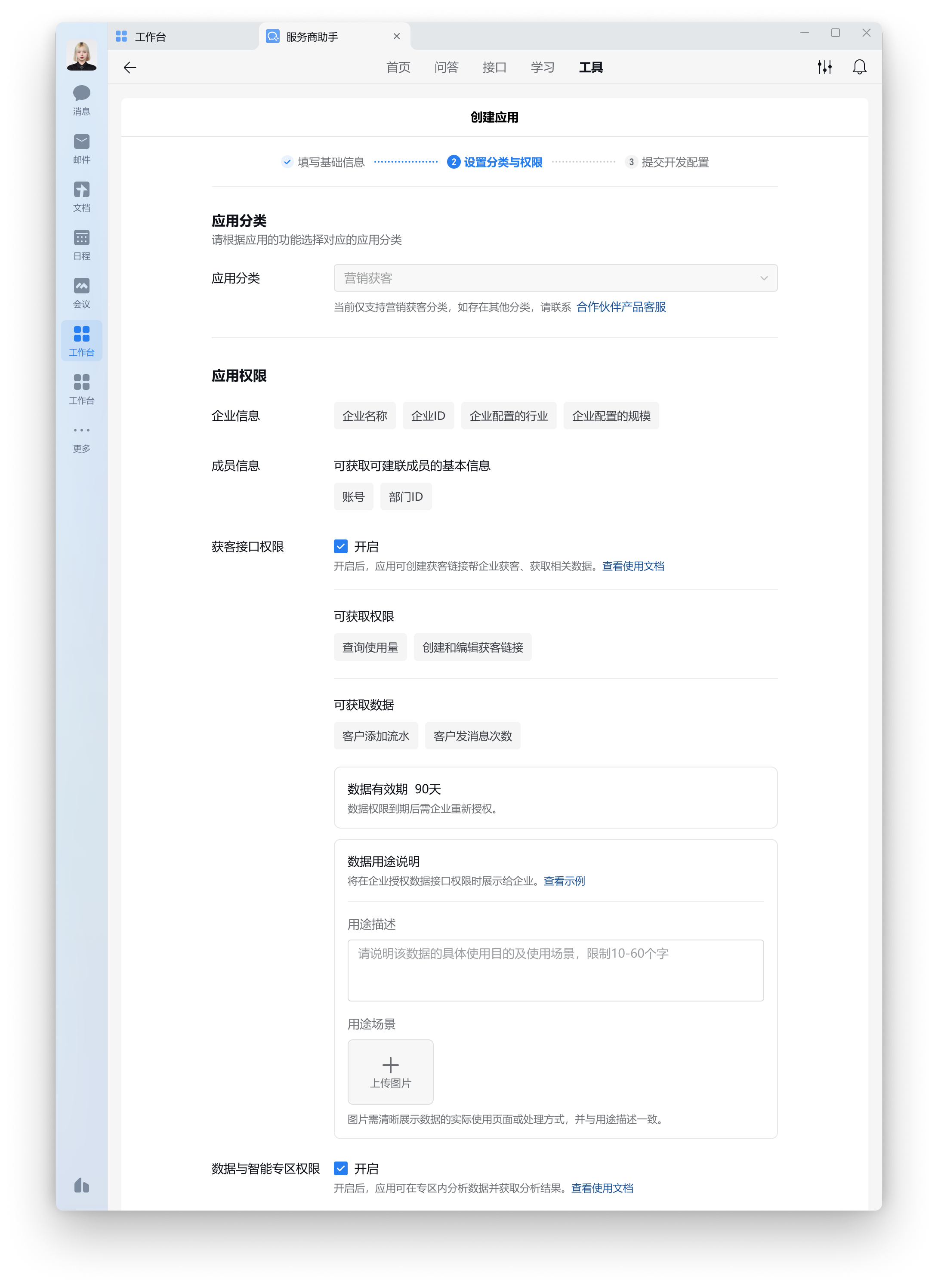
Task: Open the 邮件 mail sidebar icon
Action: [81, 142]
